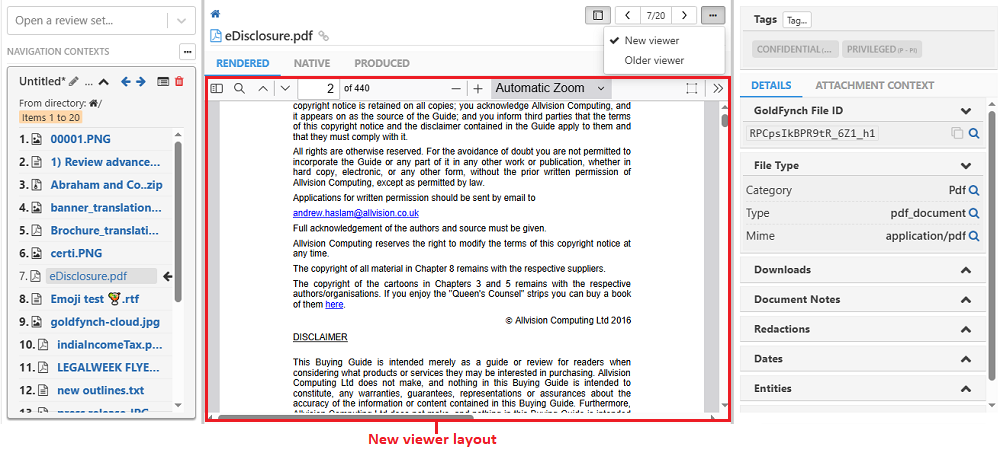Open certi.PNG in the file list
Screen dimensions: 1000x451
77,253
